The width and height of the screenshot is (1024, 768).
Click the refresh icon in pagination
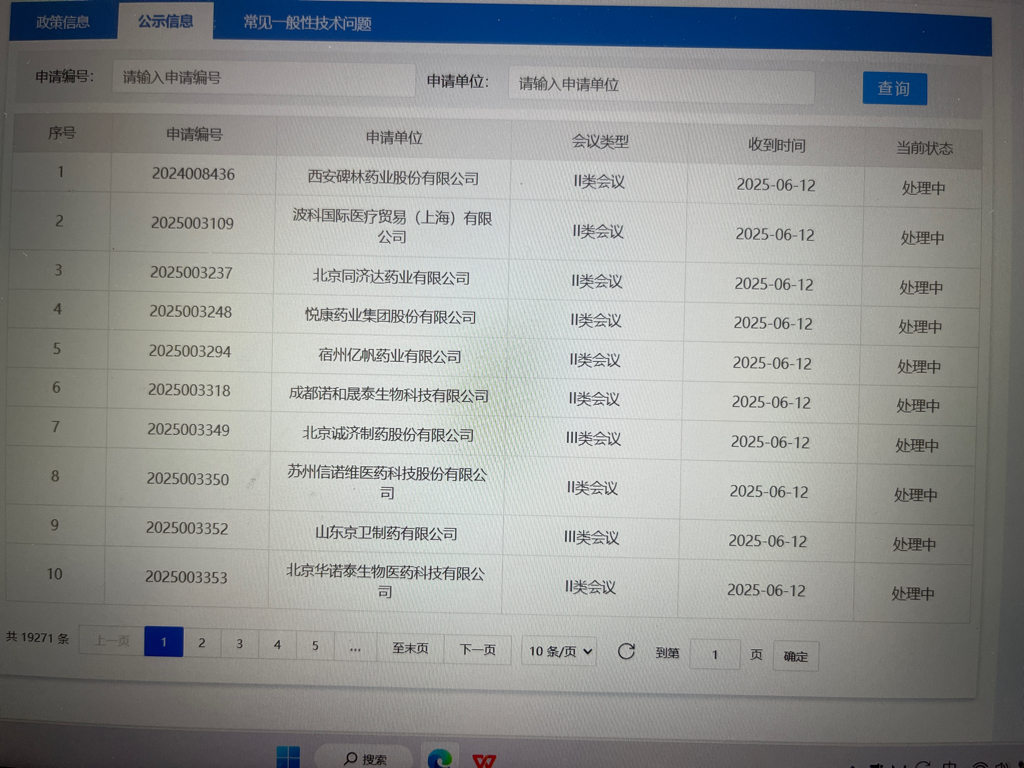(626, 651)
